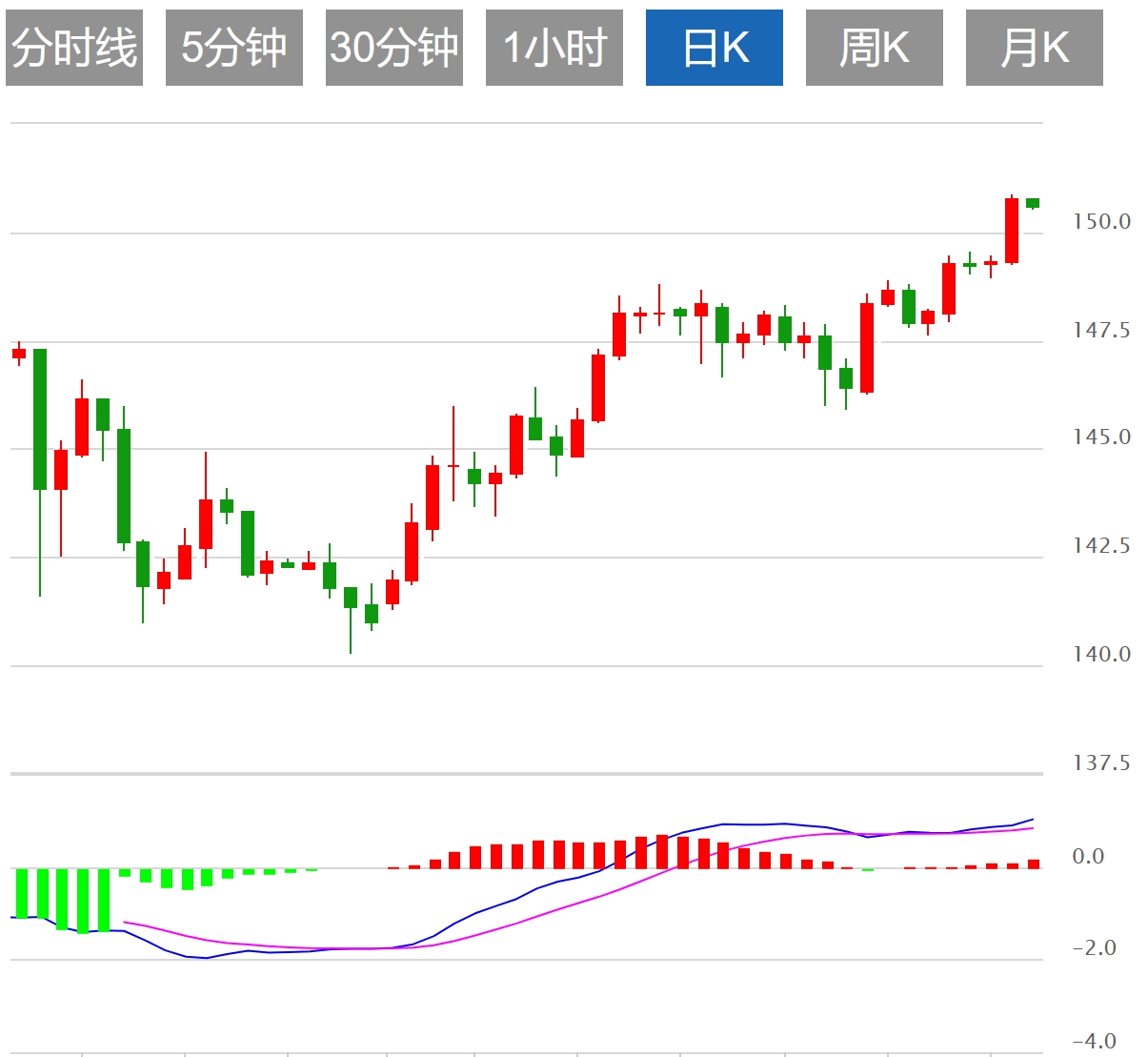The image size is (1148, 1057).
Task: Click the leftmost green MACD histogram bar
Action: pyautogui.click(x=21, y=893)
